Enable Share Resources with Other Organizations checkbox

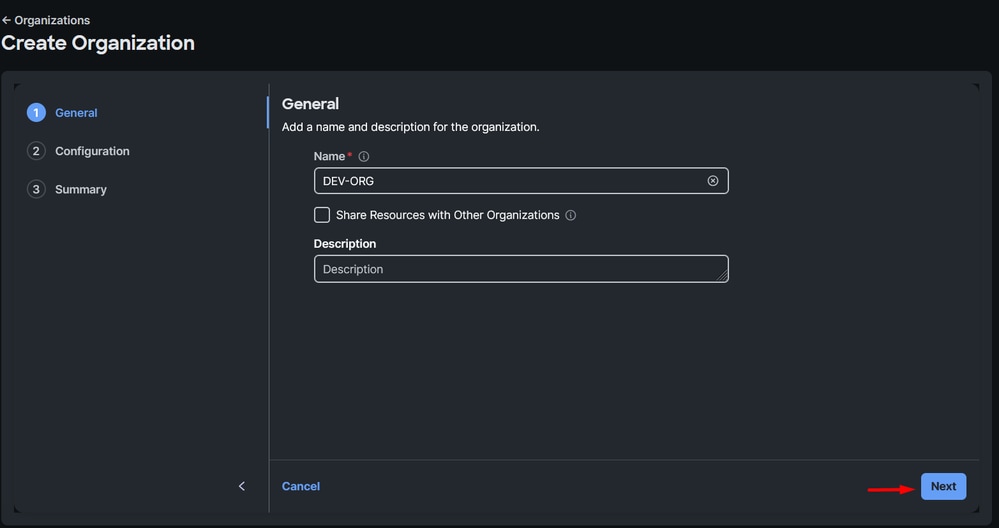coord(322,215)
